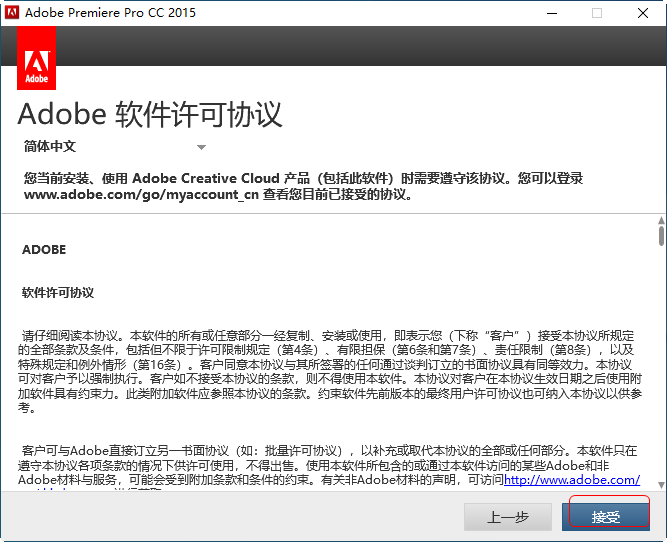The width and height of the screenshot is (667, 542).
Task: Click the license scrollbar thumb
Action: click(660, 234)
